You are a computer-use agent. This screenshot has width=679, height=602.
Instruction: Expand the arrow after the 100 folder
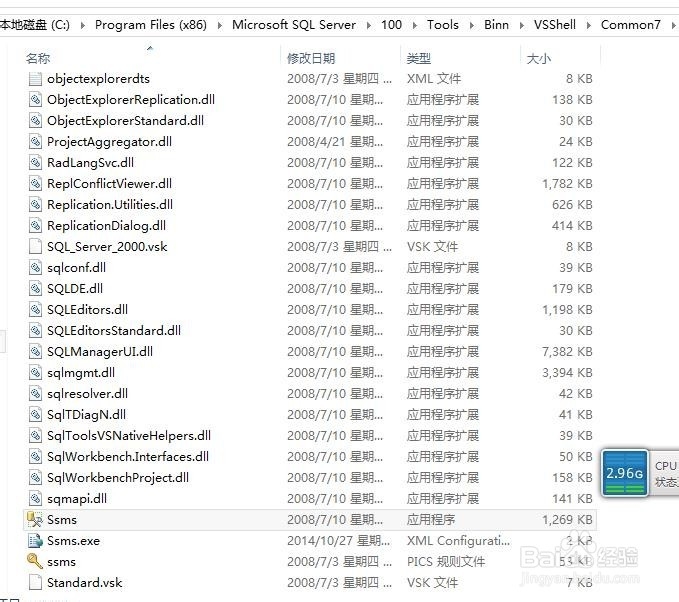pyautogui.click(x=414, y=26)
